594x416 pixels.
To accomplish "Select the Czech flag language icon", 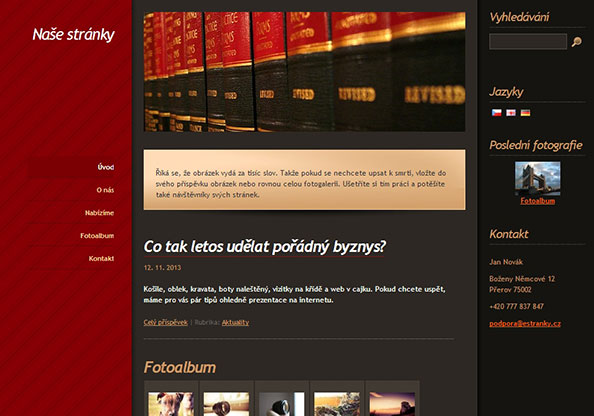I will 496,113.
